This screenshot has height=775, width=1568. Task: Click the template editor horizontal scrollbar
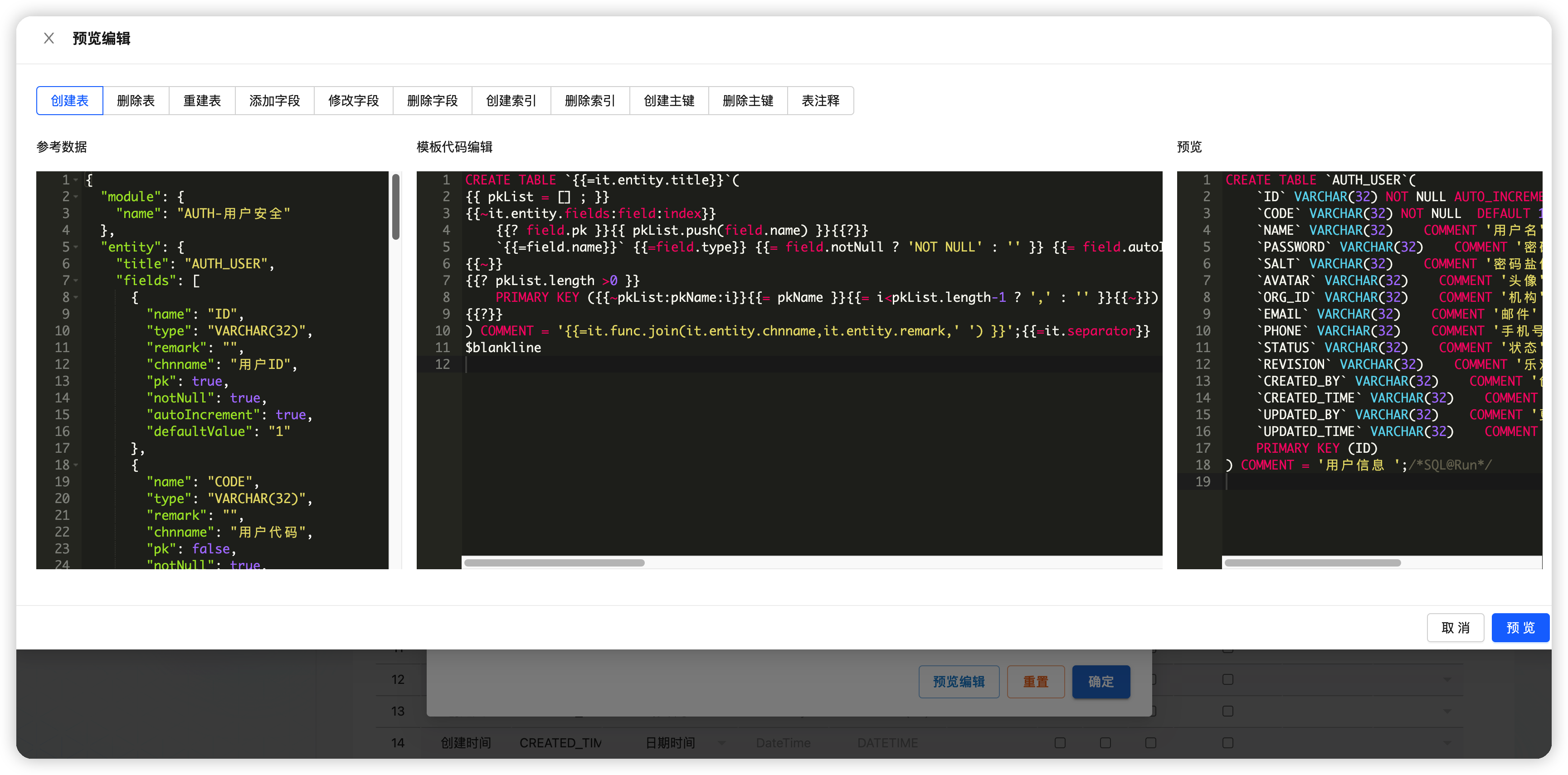(554, 563)
